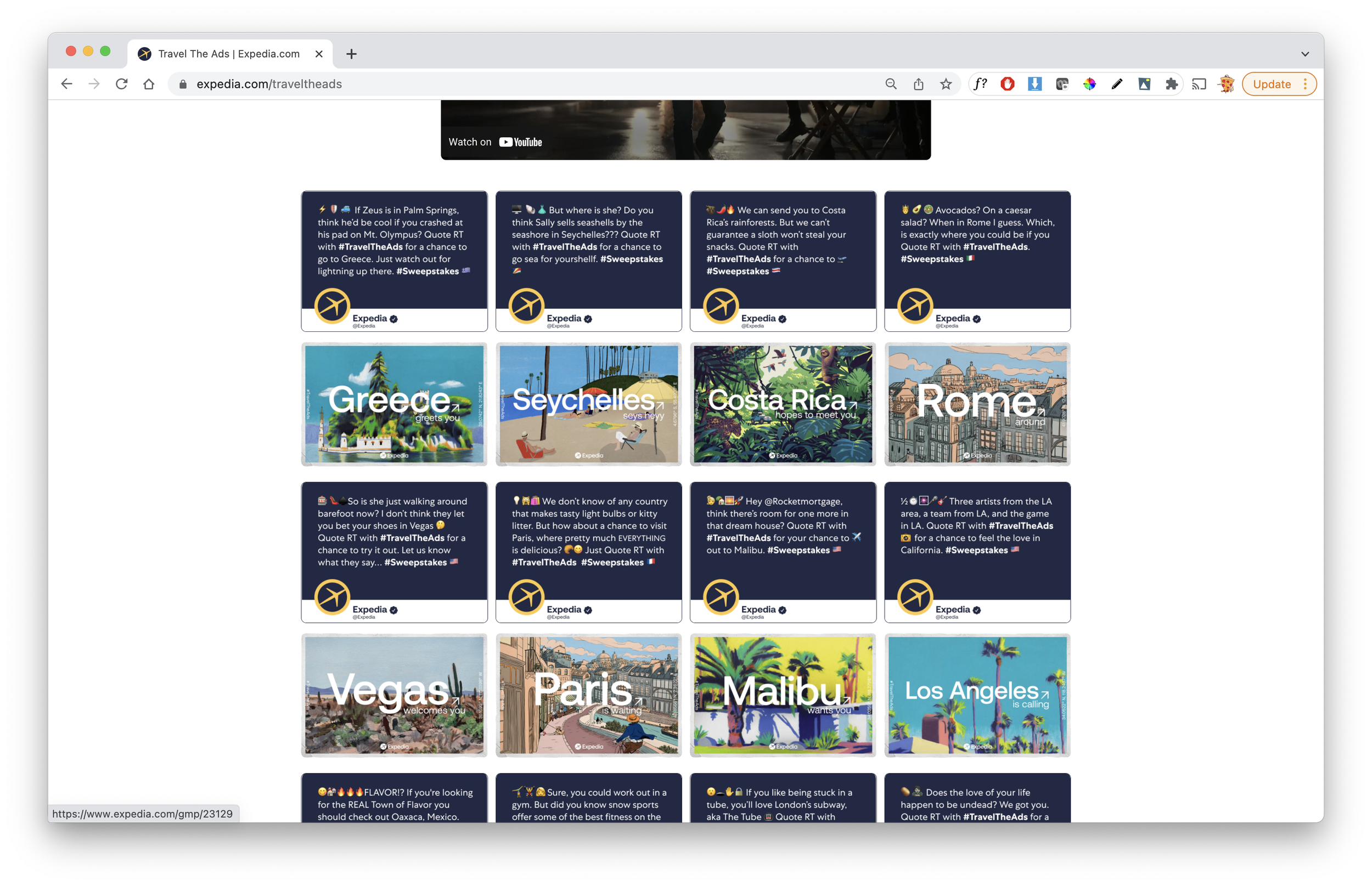Share this page via share icon
Viewport: 1372px width, 886px height.
pos(919,84)
